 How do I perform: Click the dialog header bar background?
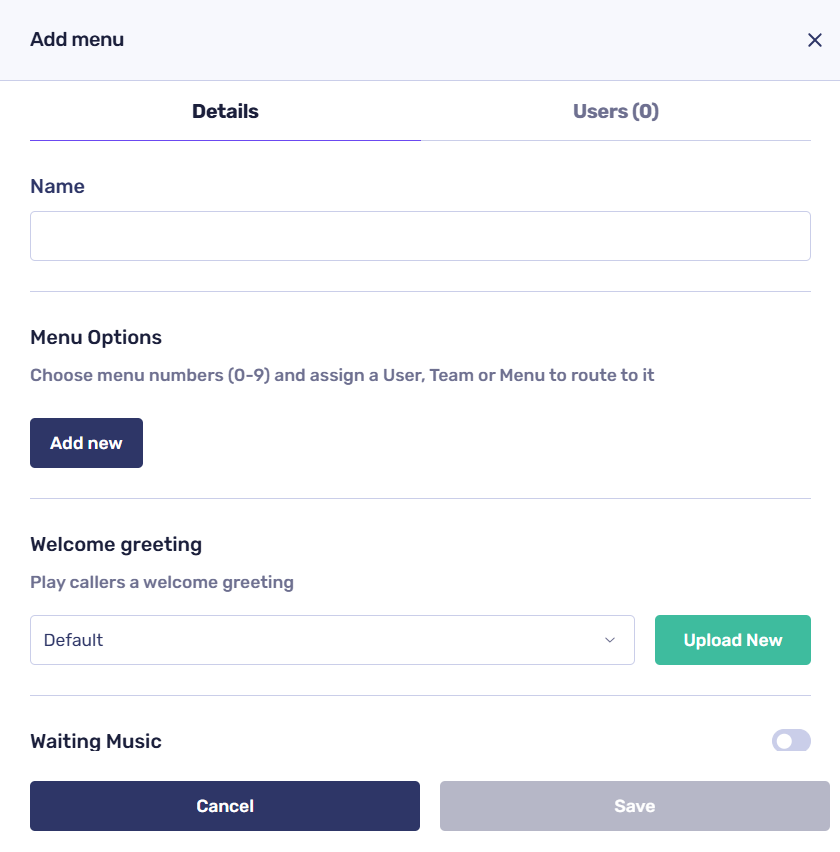coord(450,40)
